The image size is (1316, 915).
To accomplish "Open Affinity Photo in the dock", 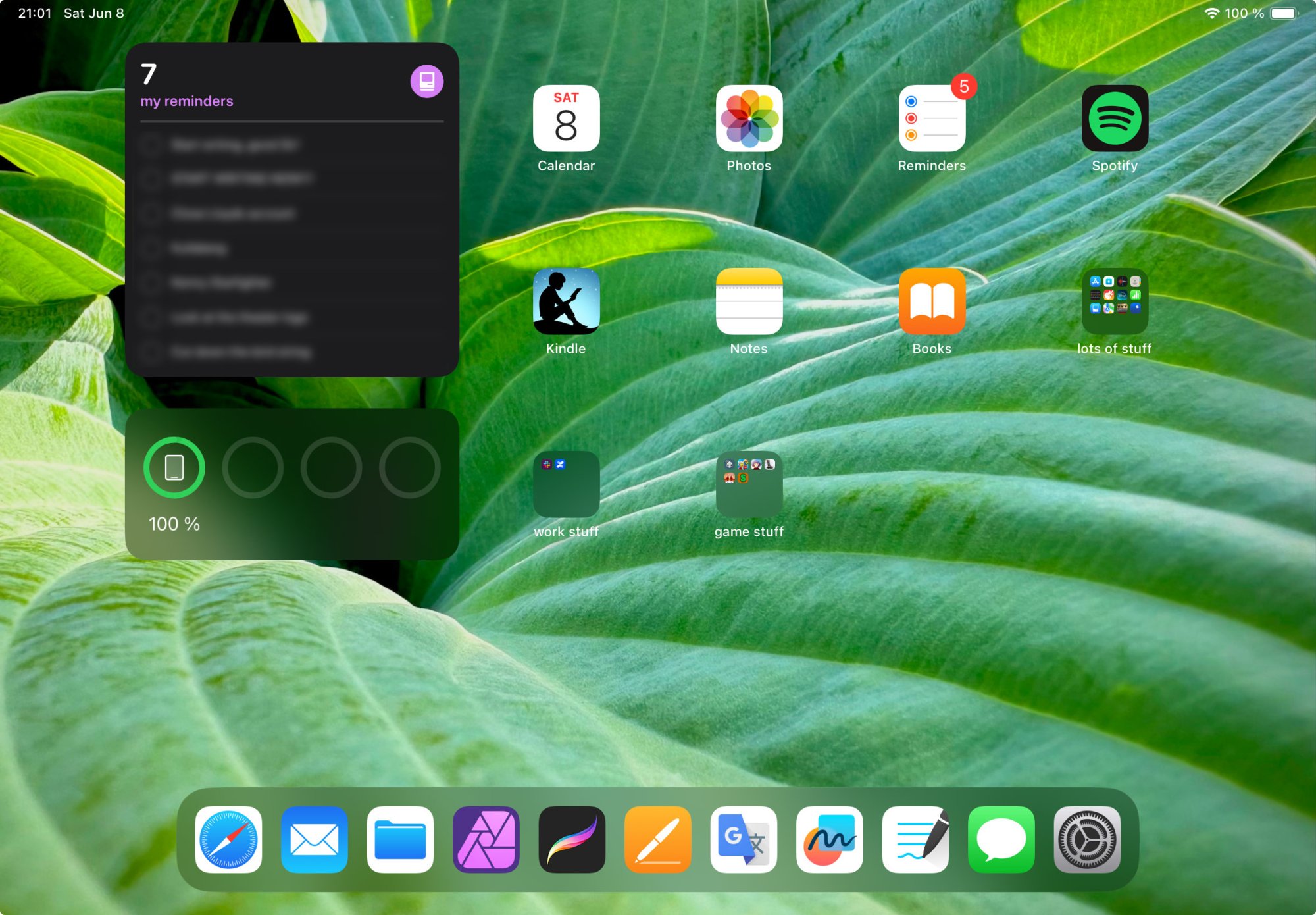I will point(486,839).
